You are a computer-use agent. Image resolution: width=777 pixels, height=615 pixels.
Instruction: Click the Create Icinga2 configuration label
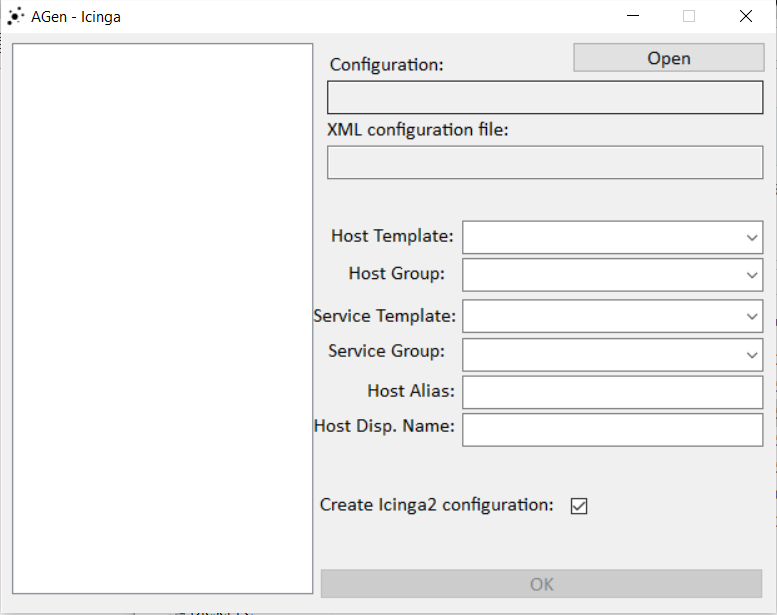436,505
